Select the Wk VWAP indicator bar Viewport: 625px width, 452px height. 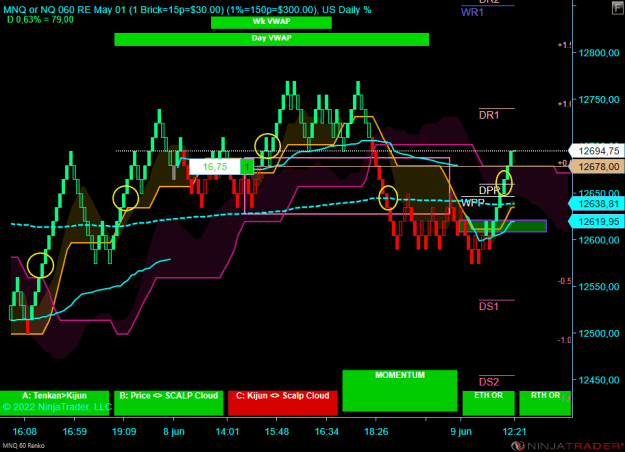[271, 22]
